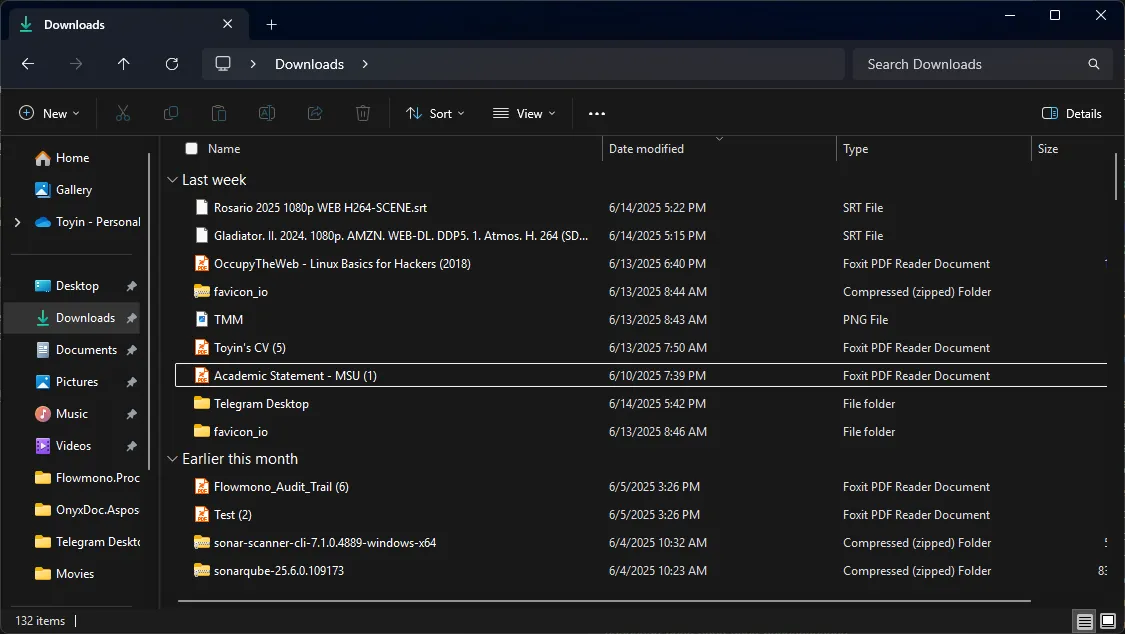Click the Refresh button in navigation bar

(x=172, y=64)
